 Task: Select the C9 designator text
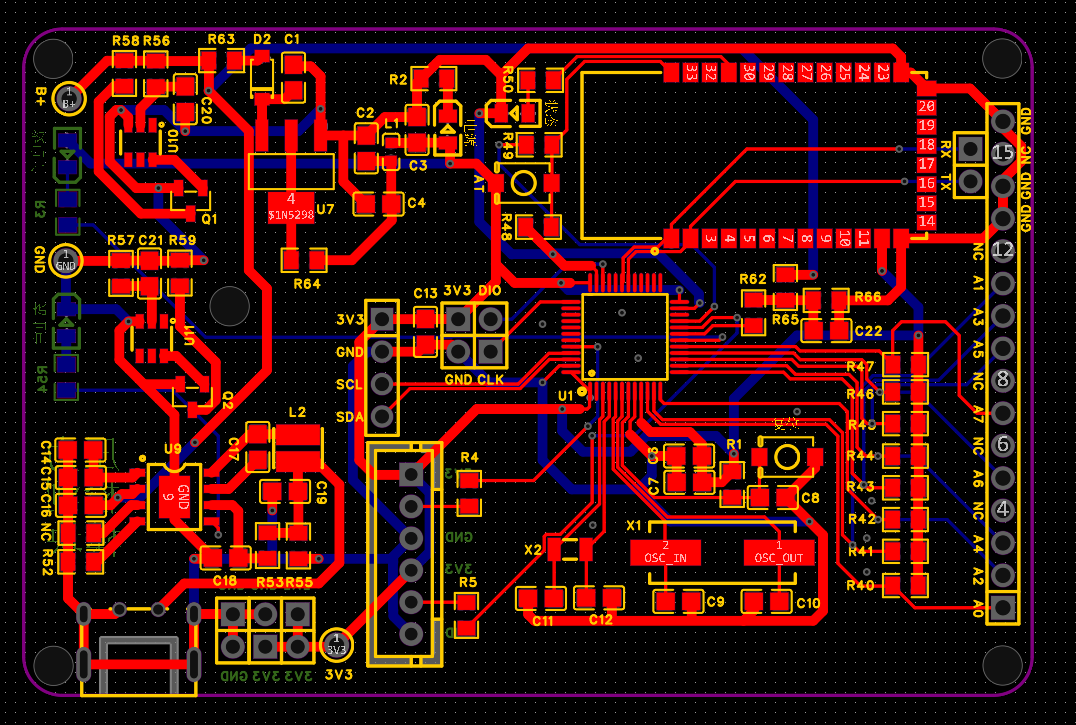[x=715, y=602]
